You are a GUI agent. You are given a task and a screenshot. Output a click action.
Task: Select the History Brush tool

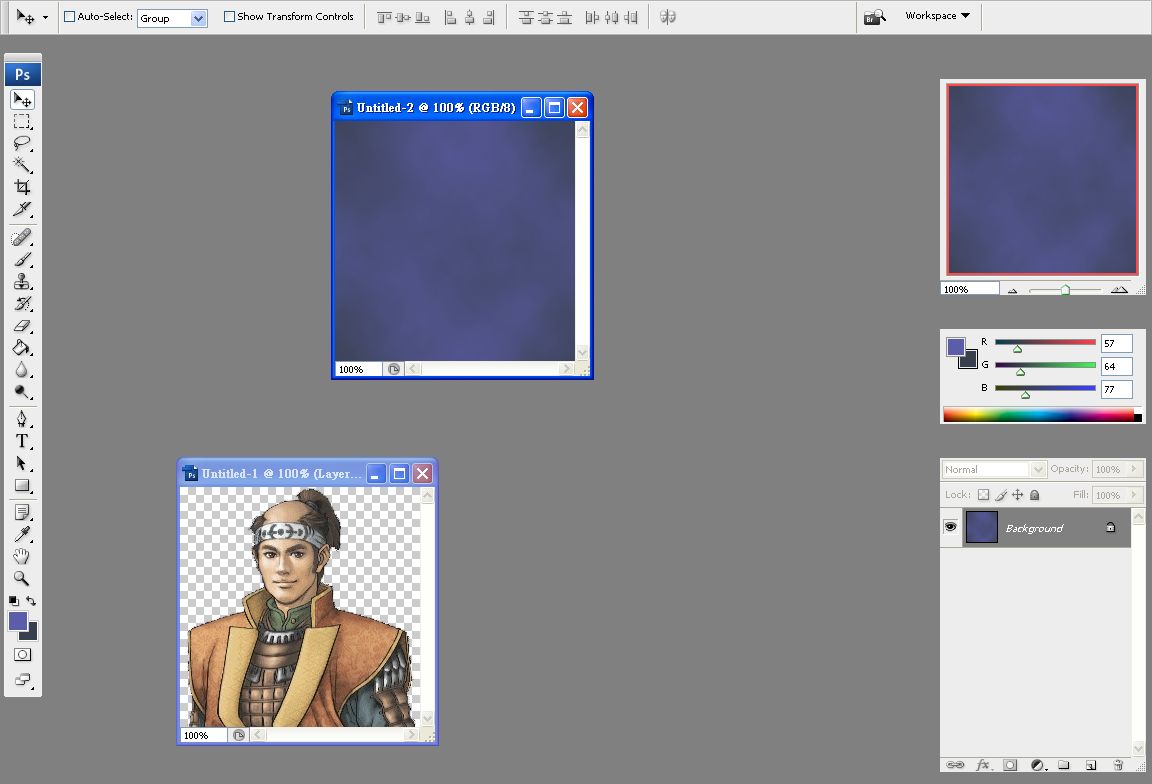22,303
